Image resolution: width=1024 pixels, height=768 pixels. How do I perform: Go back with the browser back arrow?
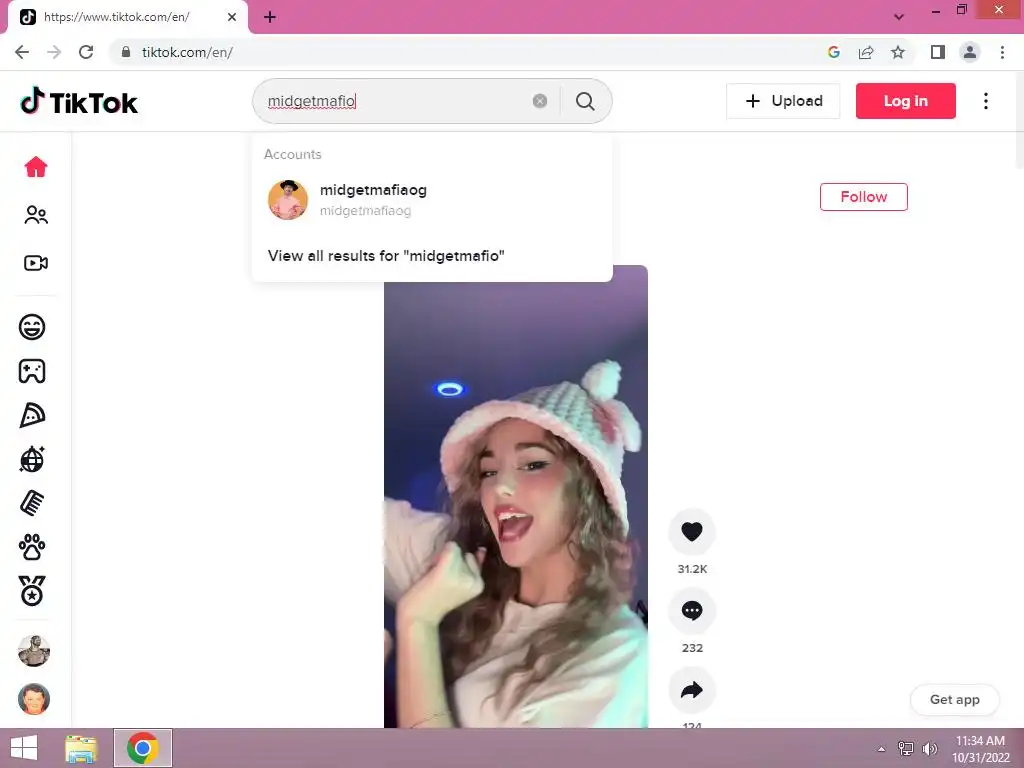(x=22, y=52)
